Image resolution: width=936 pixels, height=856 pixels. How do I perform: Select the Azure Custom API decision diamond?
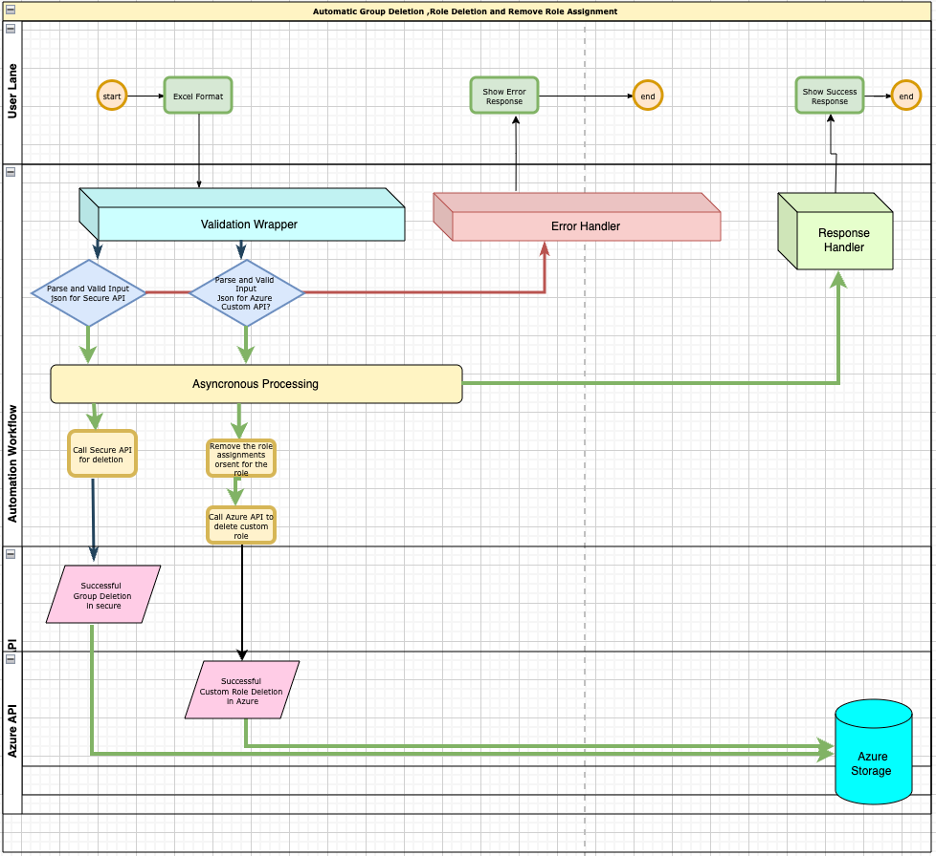pos(246,293)
